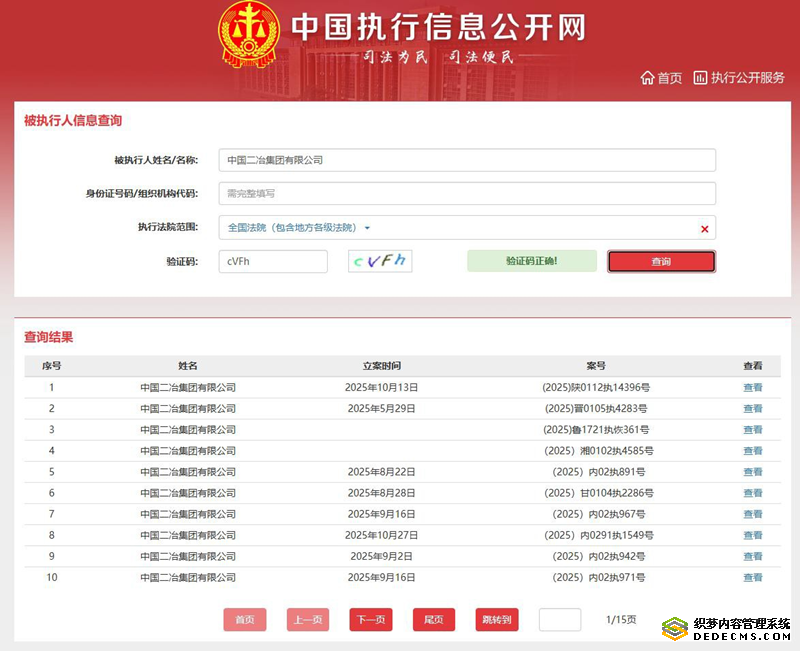Image resolution: width=800 pixels, height=651 pixels.
Task: View details for row 1 case 陕0112执14396号
Action: pyautogui.click(x=752, y=388)
